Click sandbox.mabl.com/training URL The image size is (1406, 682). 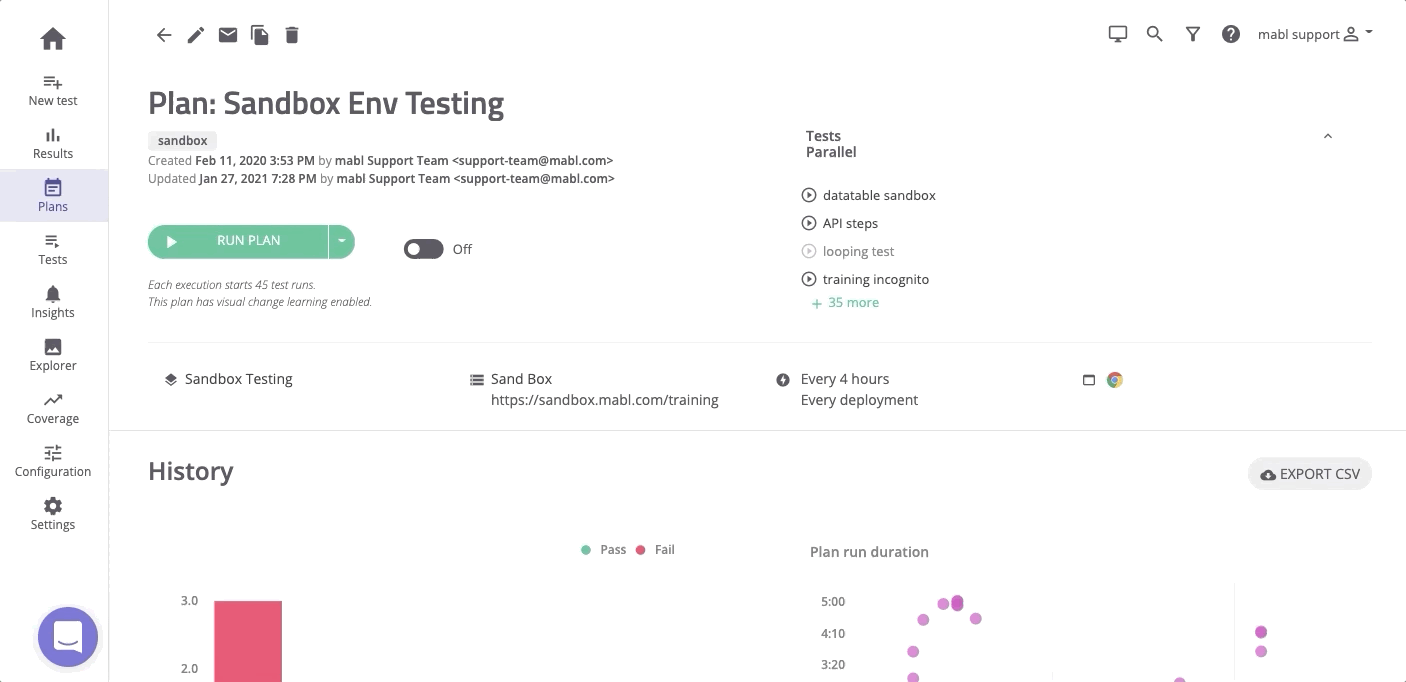tap(605, 400)
